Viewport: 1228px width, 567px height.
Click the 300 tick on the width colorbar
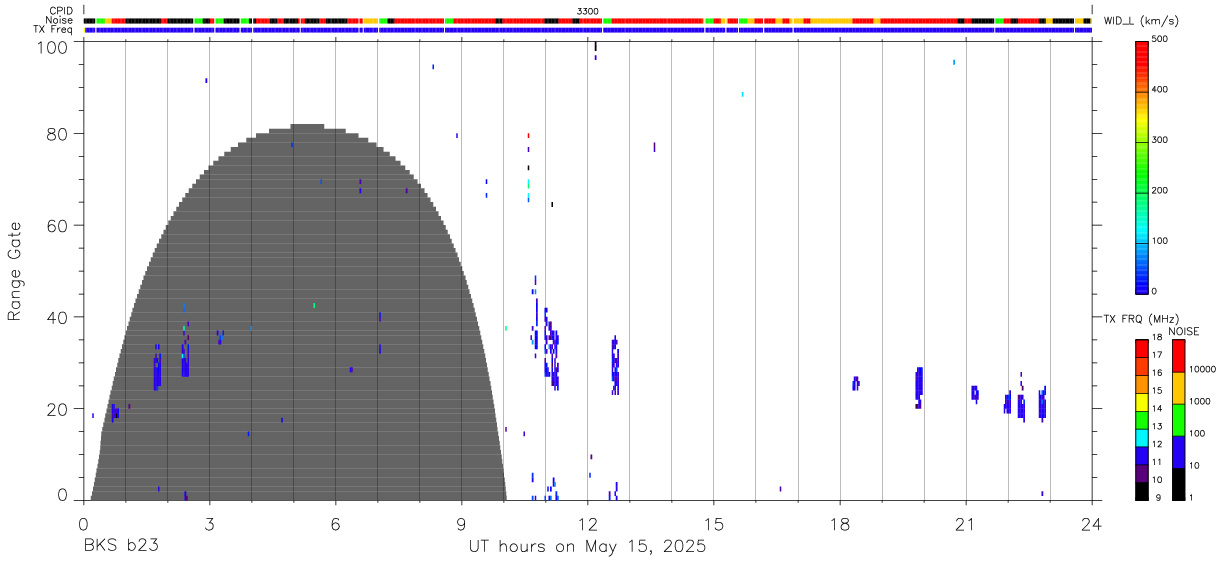tap(1161, 140)
